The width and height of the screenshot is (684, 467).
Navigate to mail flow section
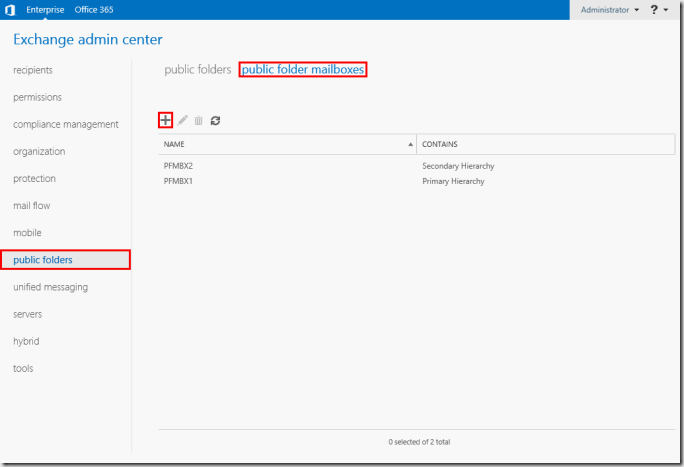[x=31, y=206]
